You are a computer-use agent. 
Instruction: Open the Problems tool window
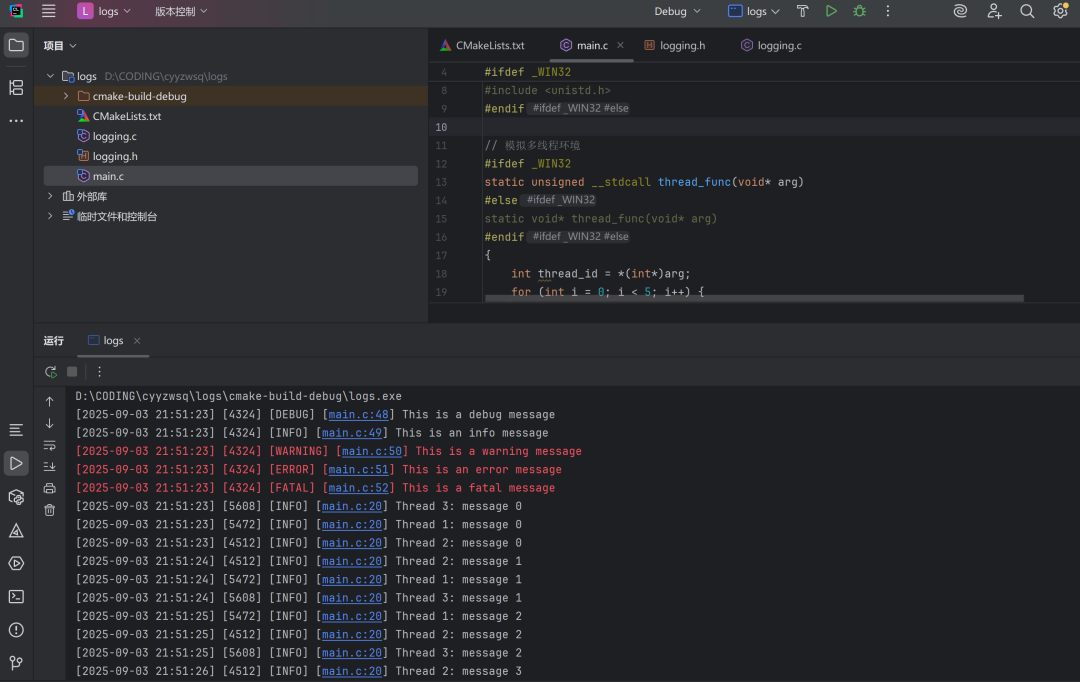click(x=16, y=630)
